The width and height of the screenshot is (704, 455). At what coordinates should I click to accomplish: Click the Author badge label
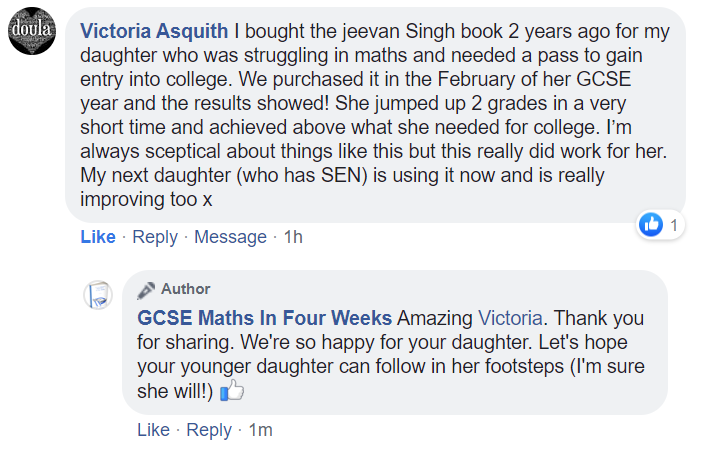click(x=186, y=289)
